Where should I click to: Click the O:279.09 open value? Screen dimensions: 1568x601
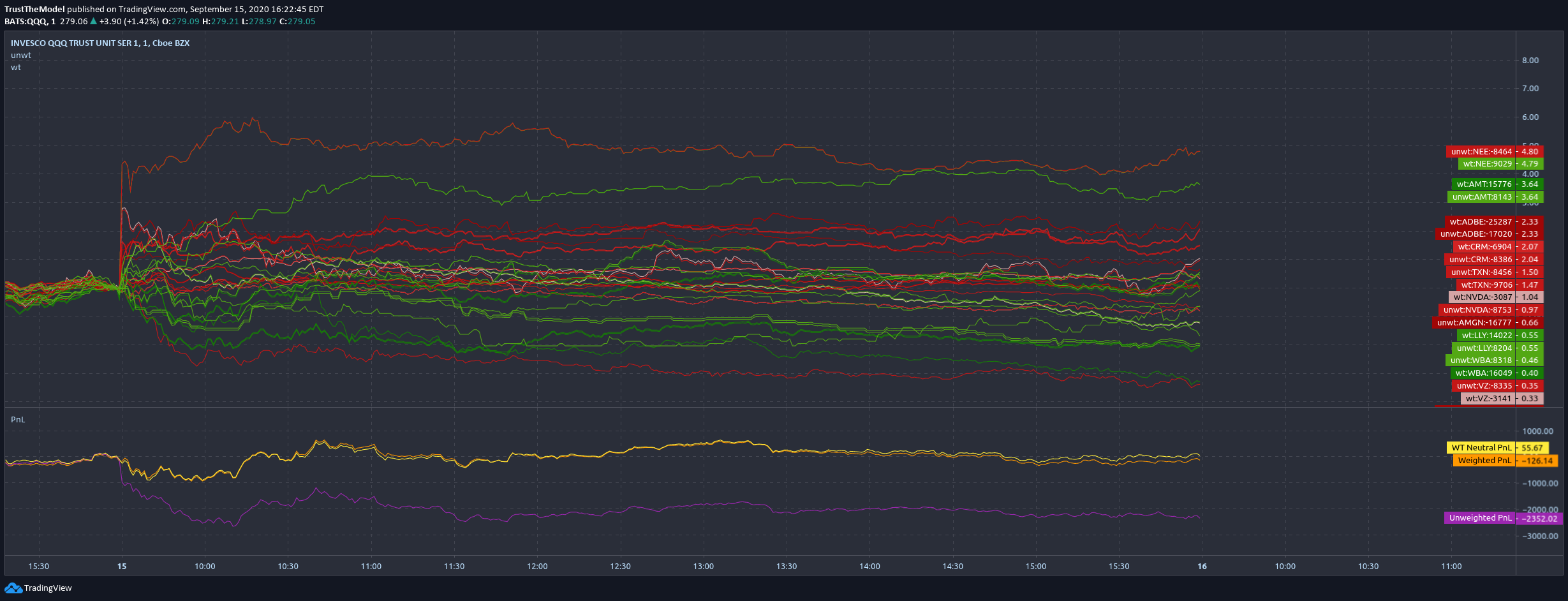click(181, 21)
